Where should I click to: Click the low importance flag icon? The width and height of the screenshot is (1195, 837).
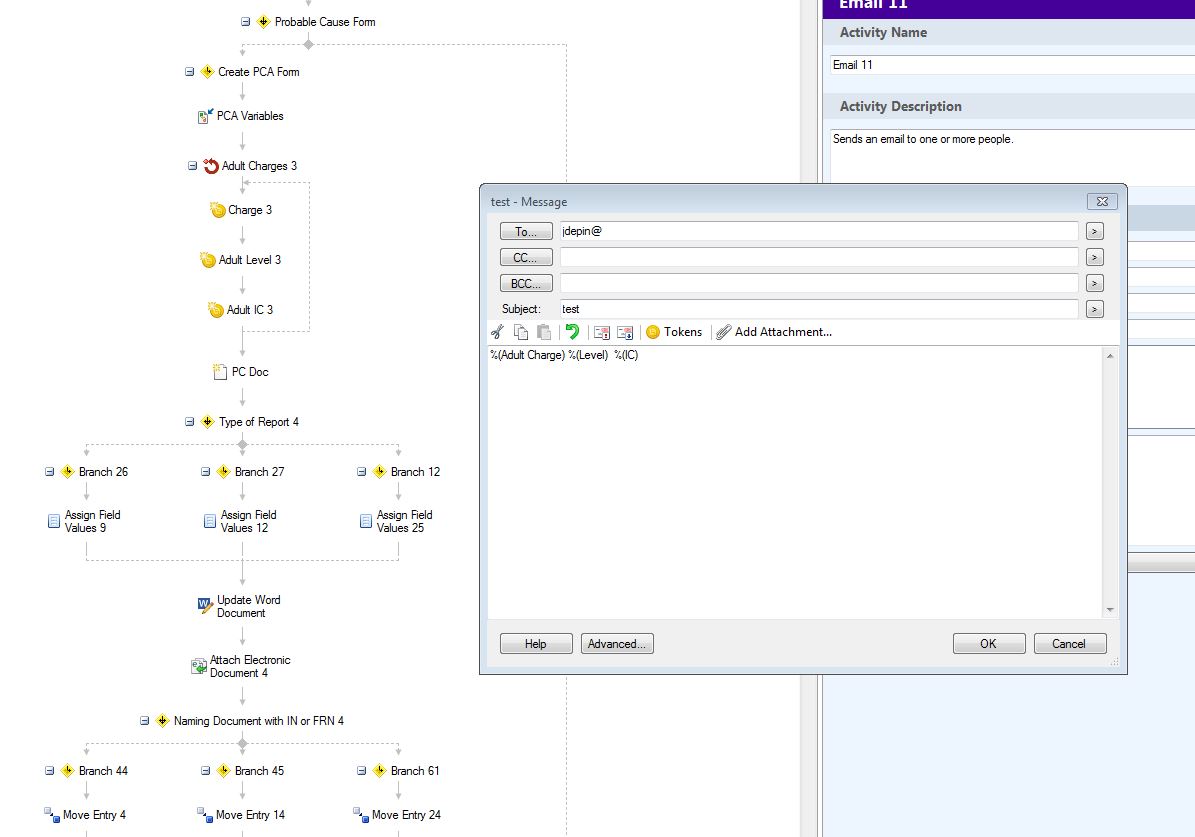tap(625, 332)
